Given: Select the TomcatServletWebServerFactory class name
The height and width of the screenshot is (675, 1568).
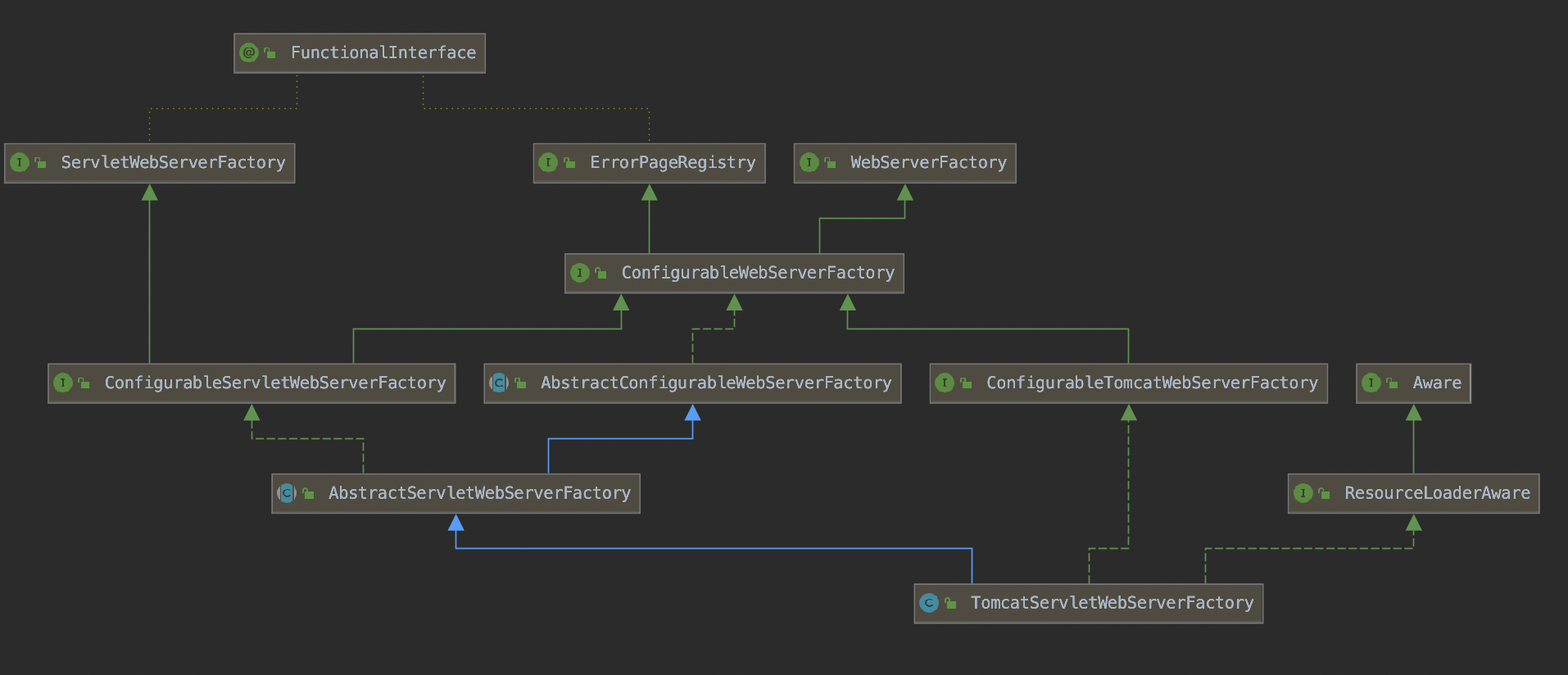Looking at the screenshot, I should tap(1112, 603).
